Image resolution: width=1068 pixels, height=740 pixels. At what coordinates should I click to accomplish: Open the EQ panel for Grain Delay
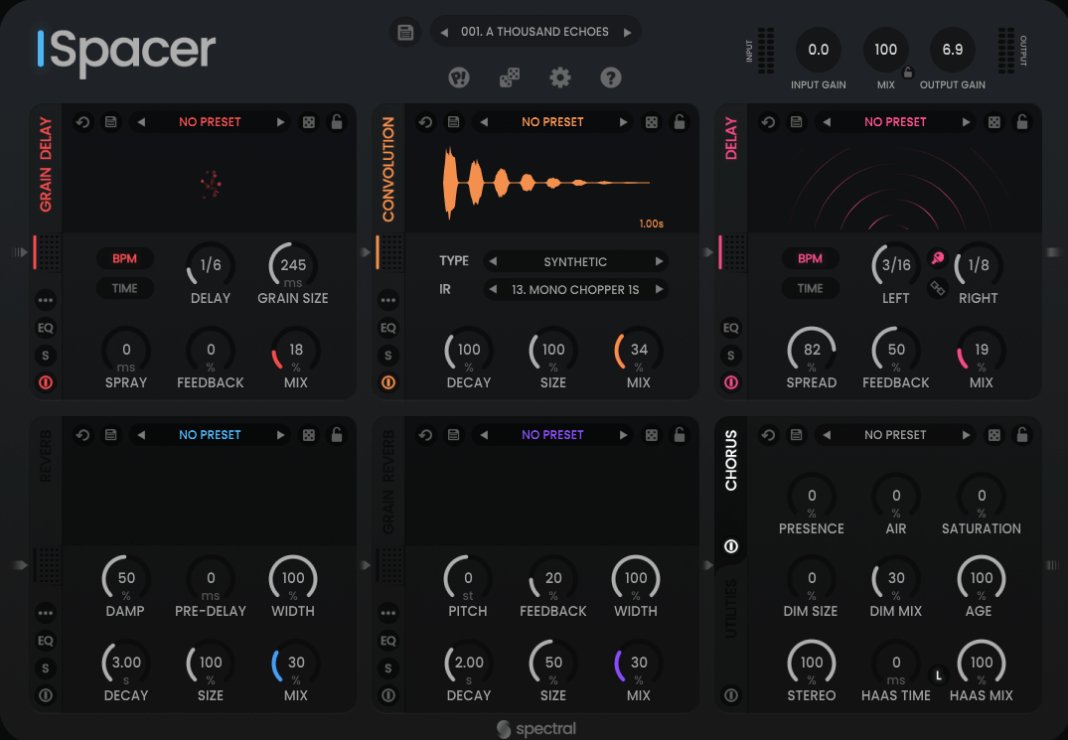45,327
